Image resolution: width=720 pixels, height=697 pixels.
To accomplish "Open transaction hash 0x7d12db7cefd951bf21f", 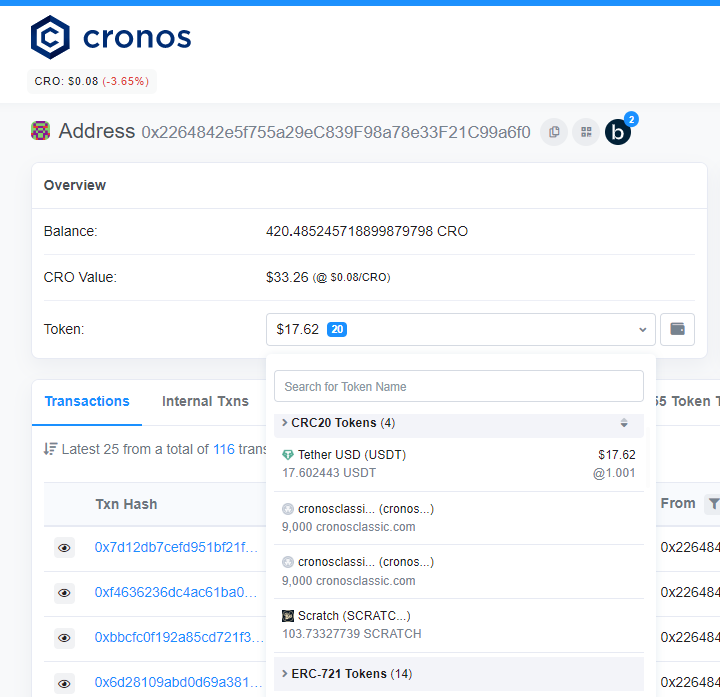I will pyautogui.click(x=176, y=547).
